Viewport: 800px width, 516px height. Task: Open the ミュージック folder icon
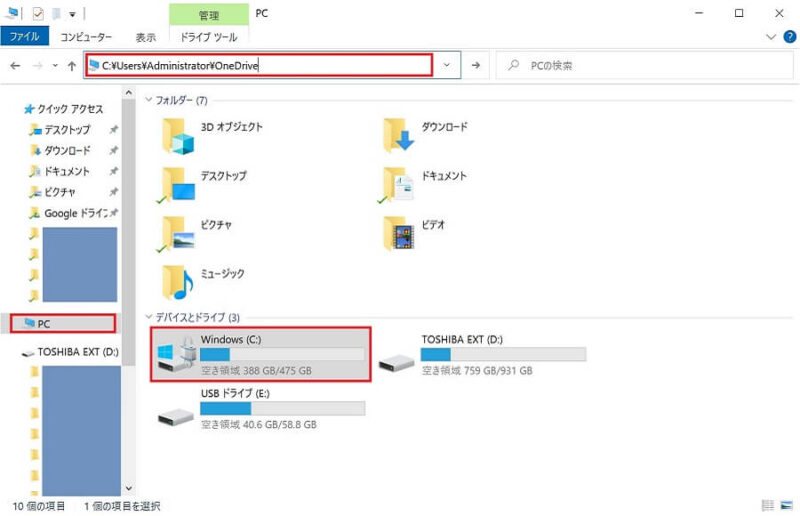[x=178, y=282]
